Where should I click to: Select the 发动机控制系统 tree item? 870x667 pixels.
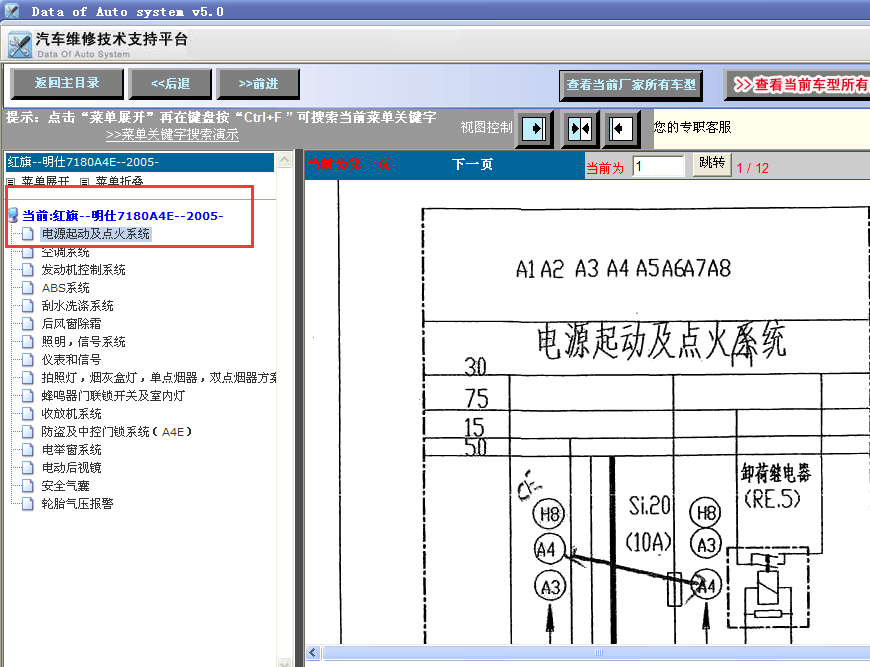point(81,269)
